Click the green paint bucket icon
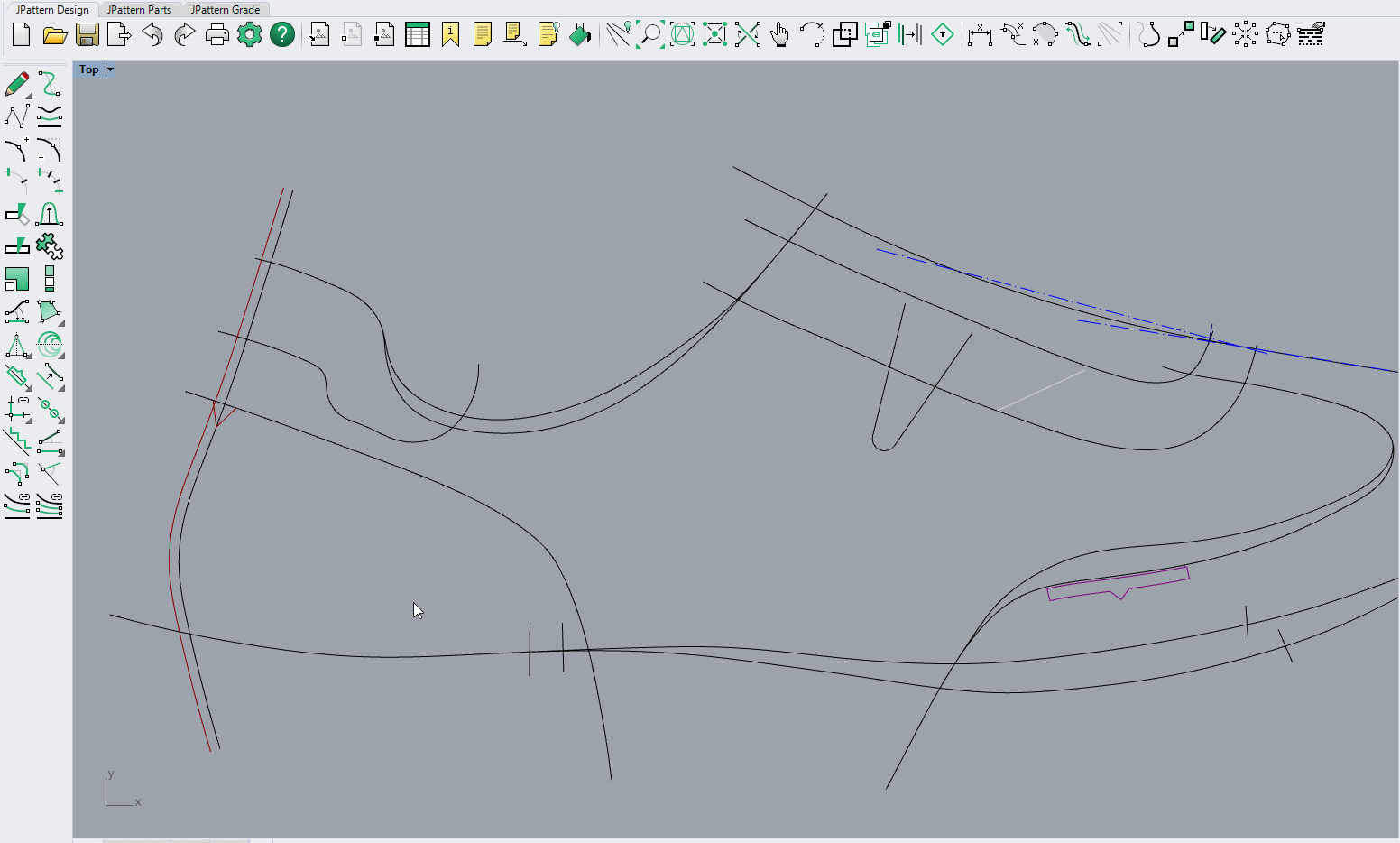The height and width of the screenshot is (843, 1400). pos(580,35)
